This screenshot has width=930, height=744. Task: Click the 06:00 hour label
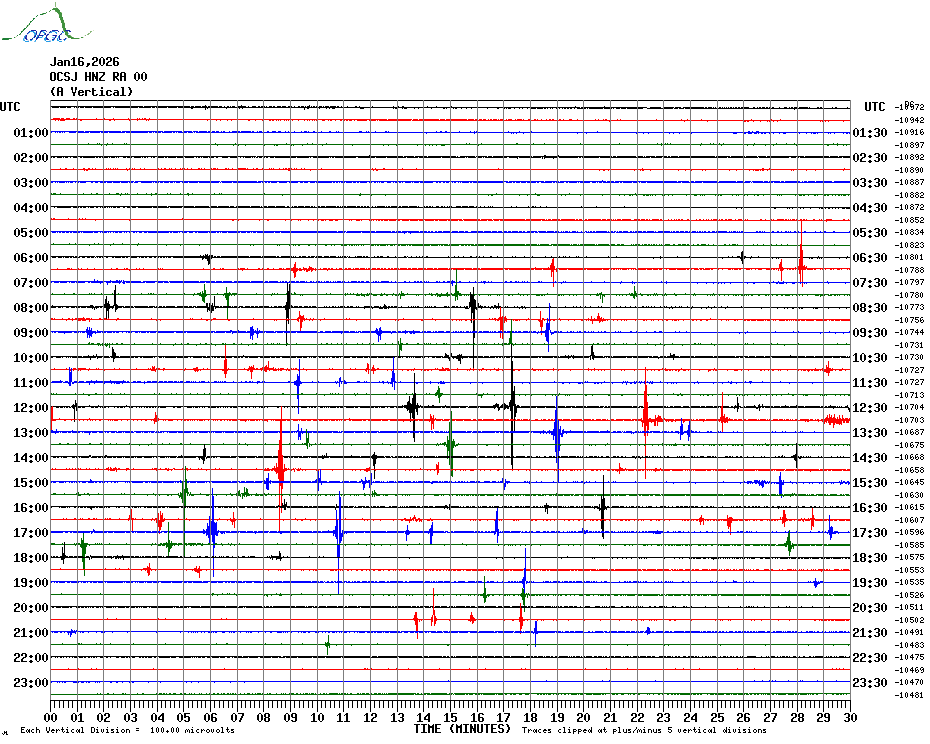click(x=31, y=257)
